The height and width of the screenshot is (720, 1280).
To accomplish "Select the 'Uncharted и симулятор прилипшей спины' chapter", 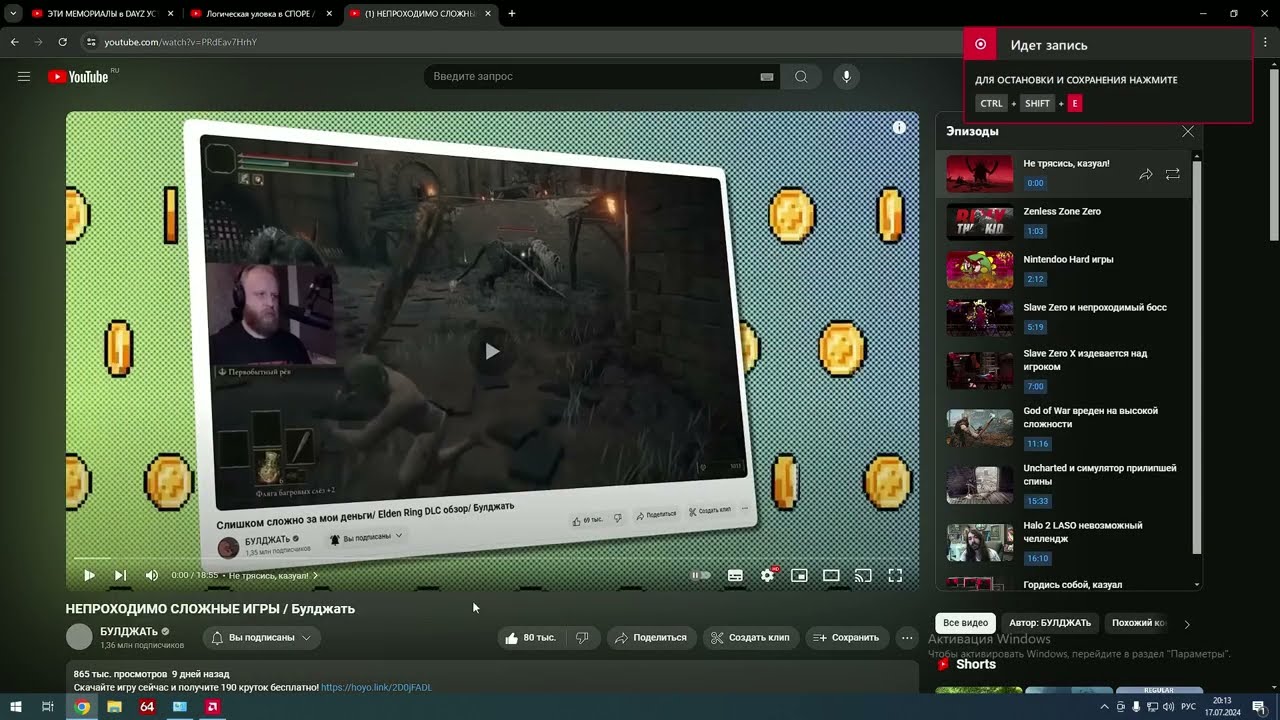I will [1063, 484].
